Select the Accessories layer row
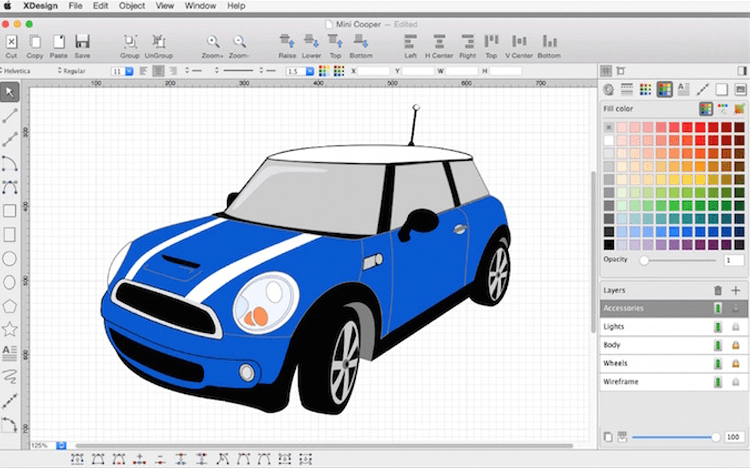The image size is (750, 468). [x=673, y=308]
